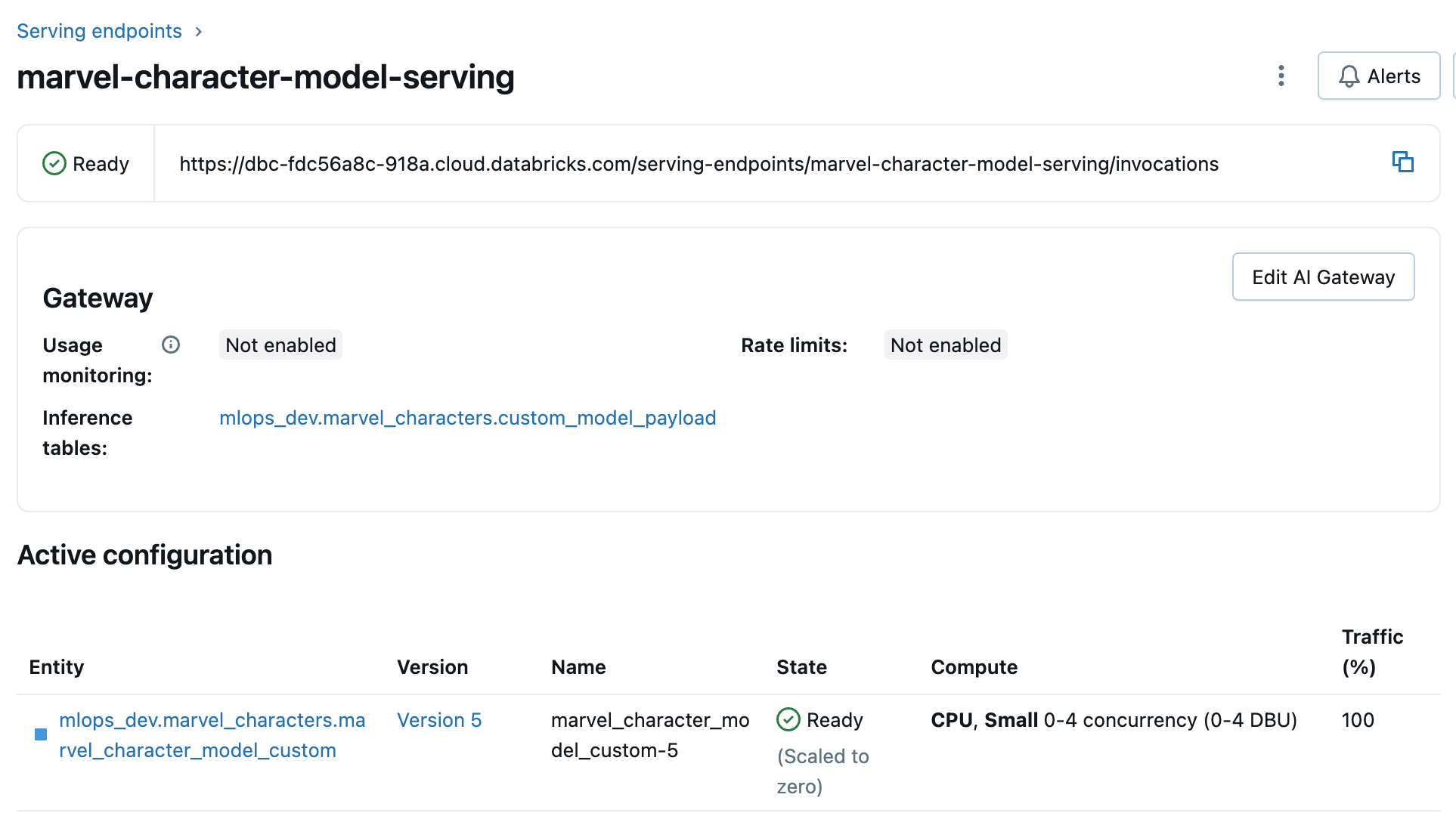Click the blue square entity color marker

(x=41, y=734)
